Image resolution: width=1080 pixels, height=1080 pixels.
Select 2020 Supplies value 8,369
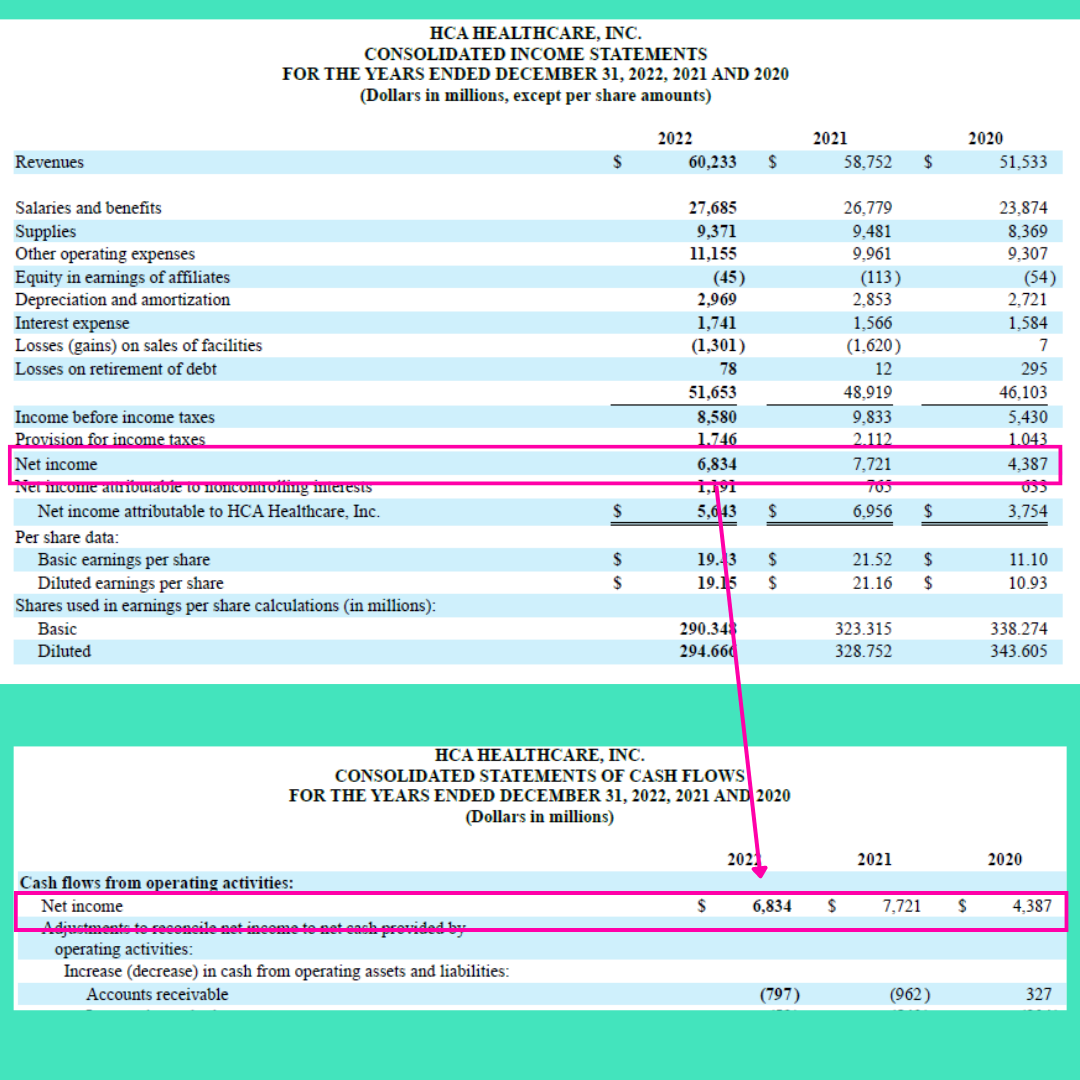point(1028,231)
